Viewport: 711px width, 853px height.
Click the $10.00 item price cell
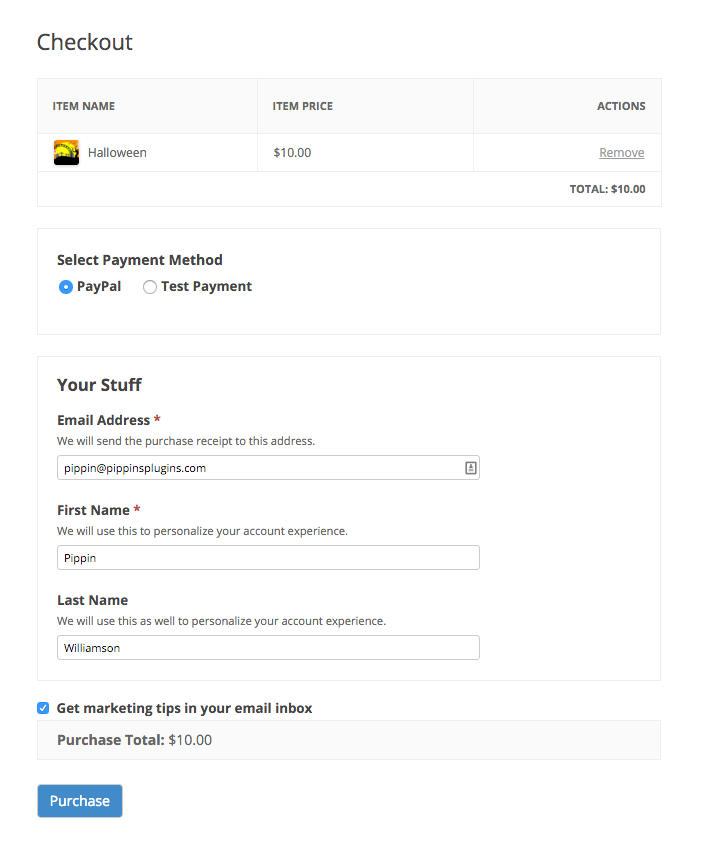292,153
